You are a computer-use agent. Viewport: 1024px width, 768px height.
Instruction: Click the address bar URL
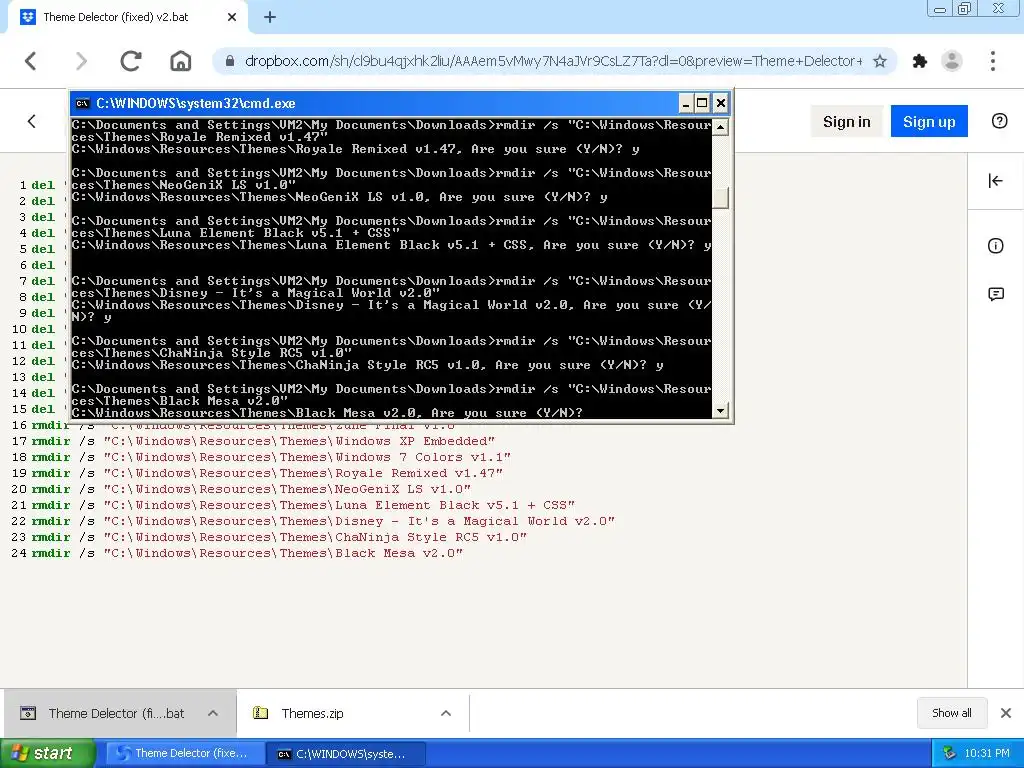552,61
